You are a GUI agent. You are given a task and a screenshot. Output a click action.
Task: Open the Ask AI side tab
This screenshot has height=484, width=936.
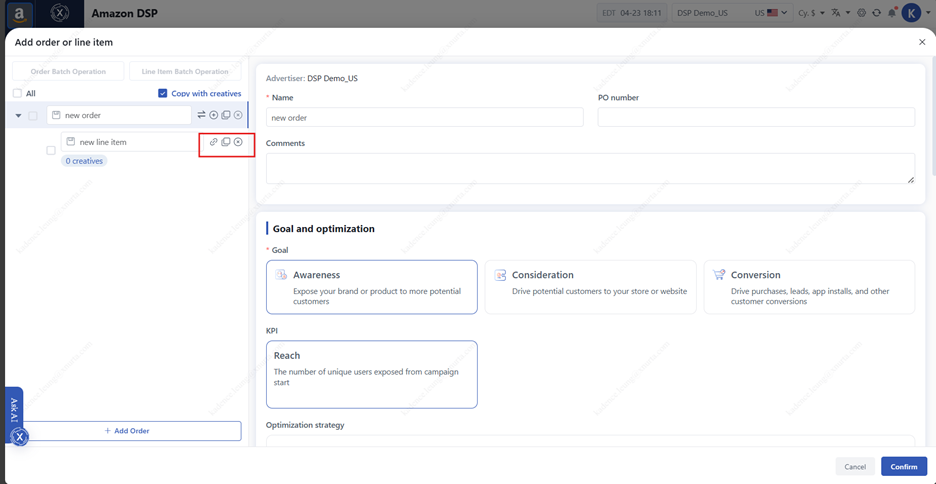click(14, 412)
